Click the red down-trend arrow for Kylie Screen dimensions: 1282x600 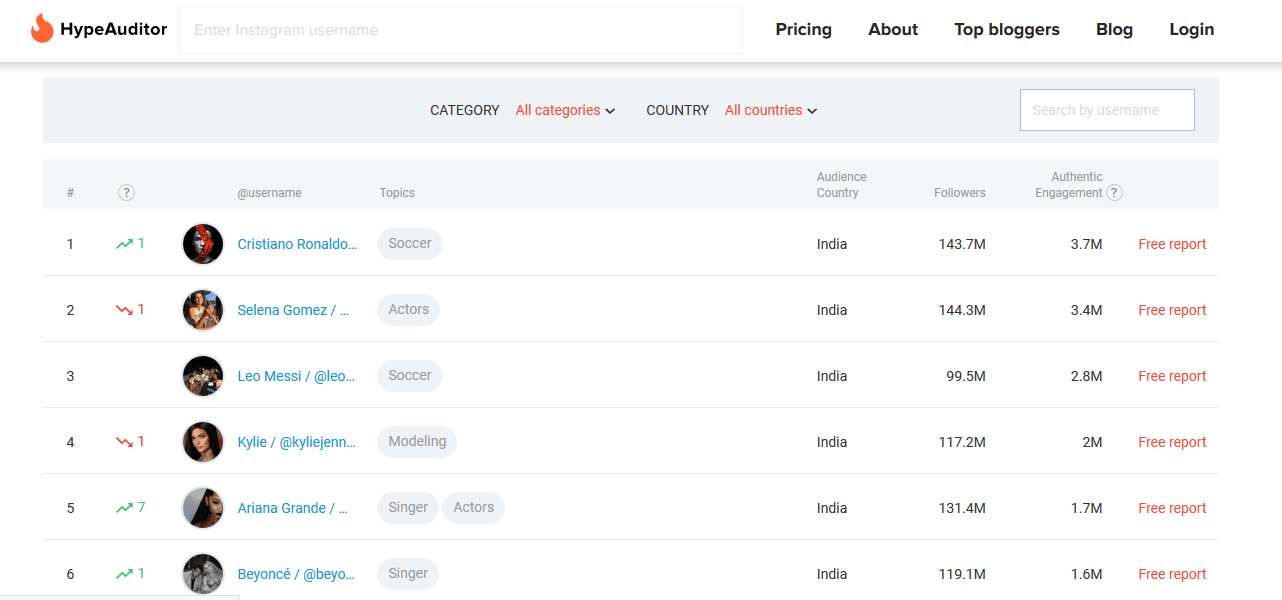tap(124, 442)
